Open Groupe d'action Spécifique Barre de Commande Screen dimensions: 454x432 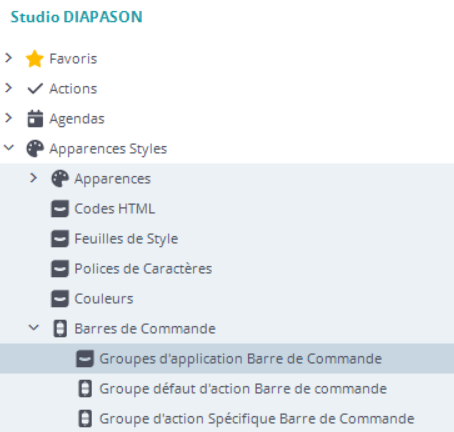(257, 419)
